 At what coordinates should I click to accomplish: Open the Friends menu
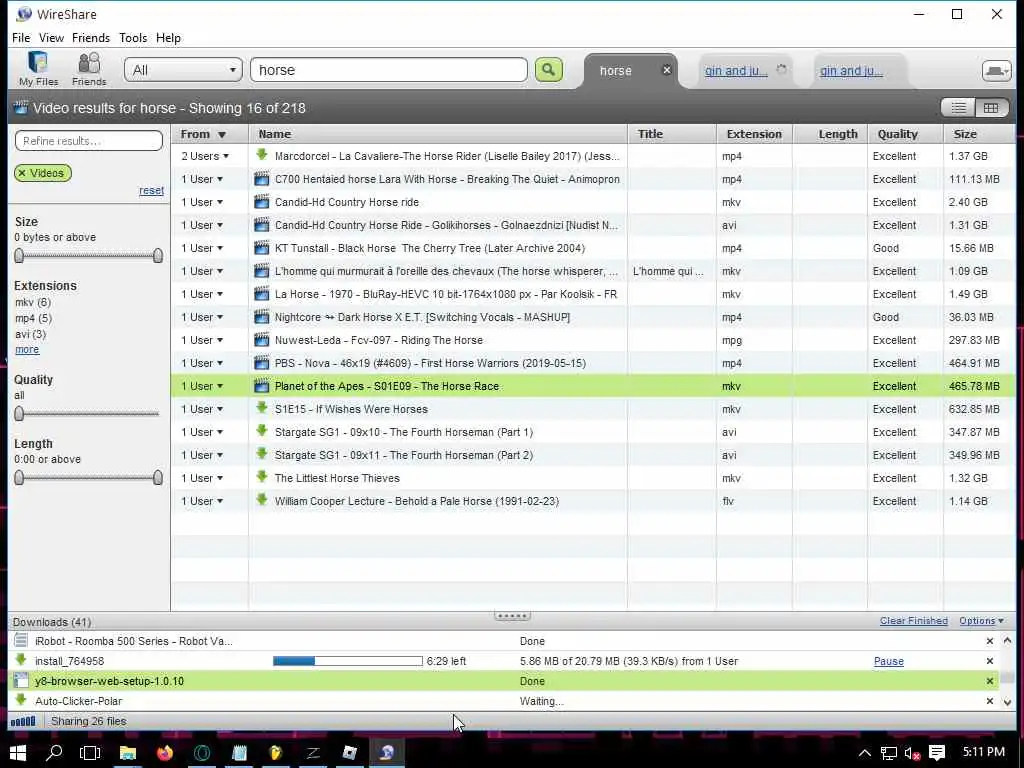91,38
